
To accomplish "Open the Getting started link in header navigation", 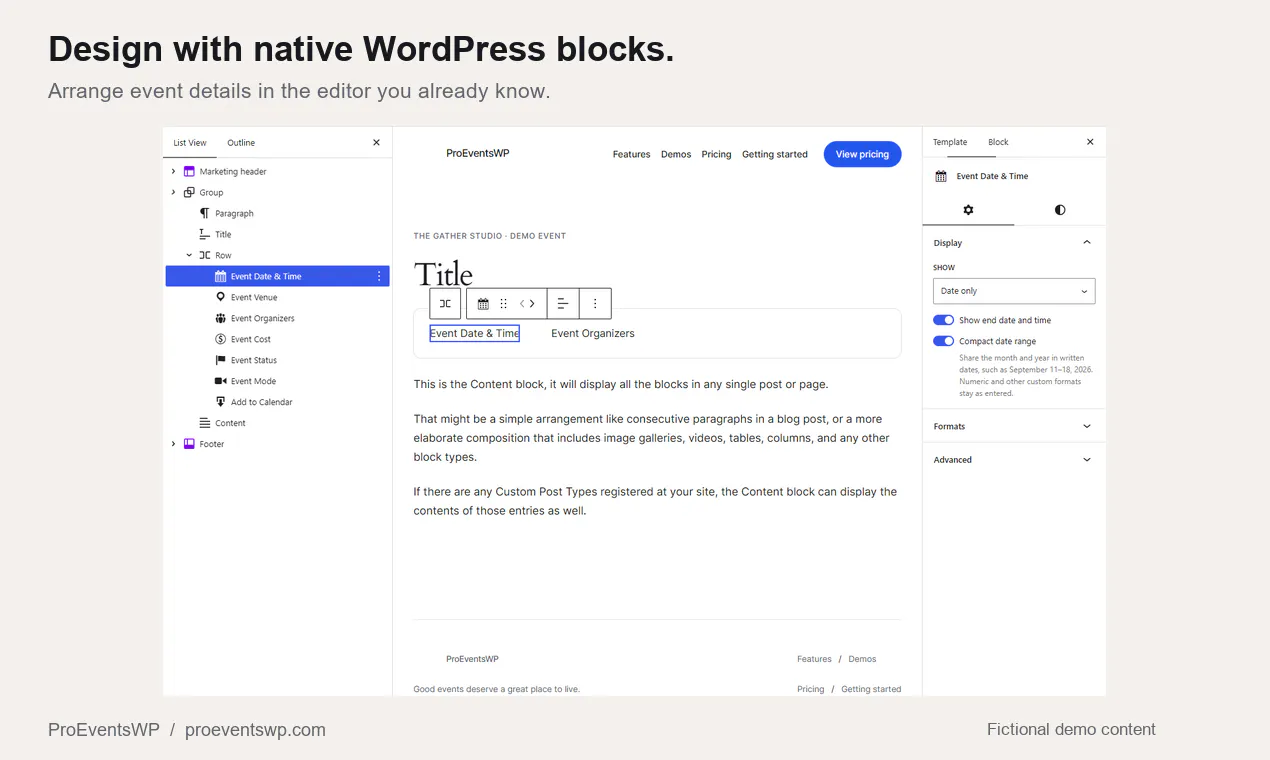I will coord(775,155).
